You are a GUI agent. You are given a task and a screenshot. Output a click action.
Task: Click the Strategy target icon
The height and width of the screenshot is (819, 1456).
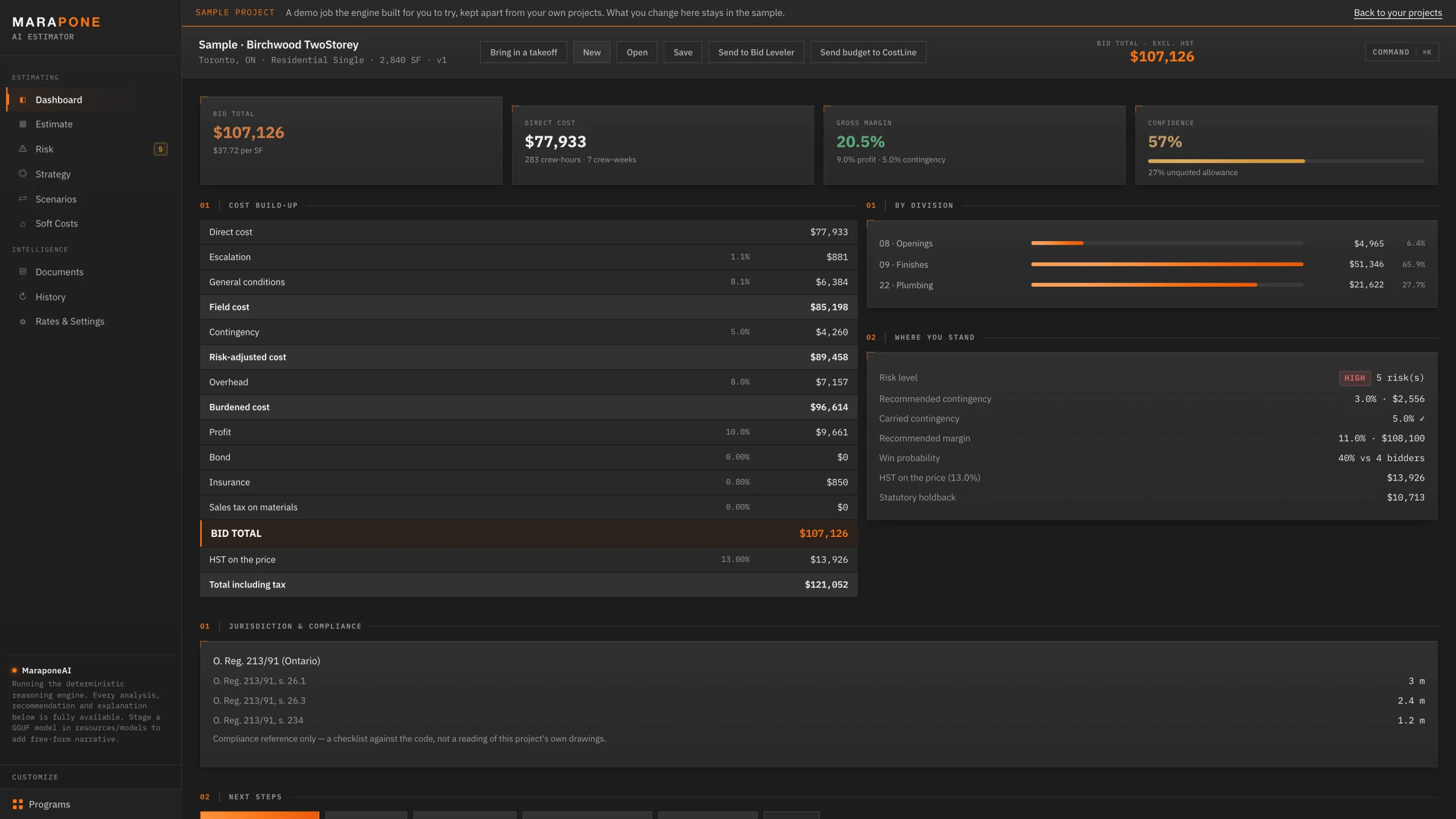click(x=23, y=173)
